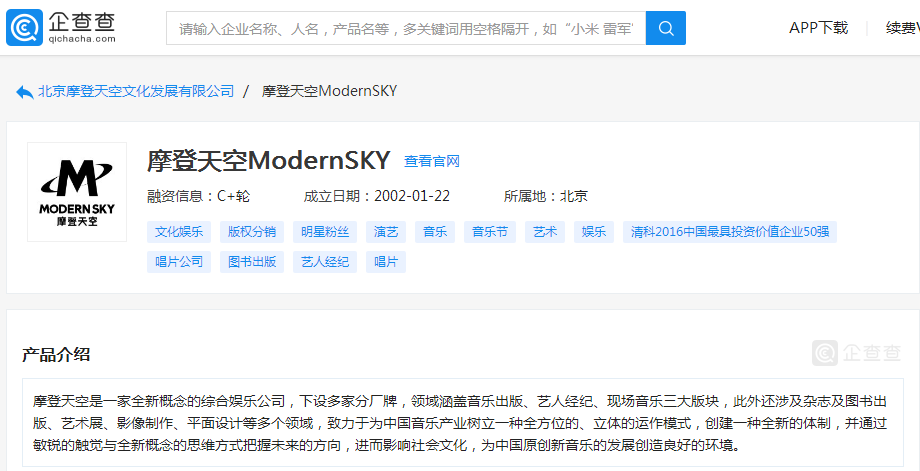This screenshot has width=920, height=471.
Task: Click the 摩登天空ModernSKY heading title
Action: tap(269, 161)
